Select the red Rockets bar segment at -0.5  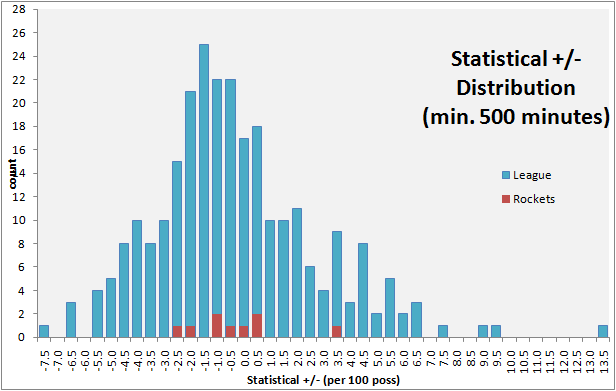coord(230,331)
